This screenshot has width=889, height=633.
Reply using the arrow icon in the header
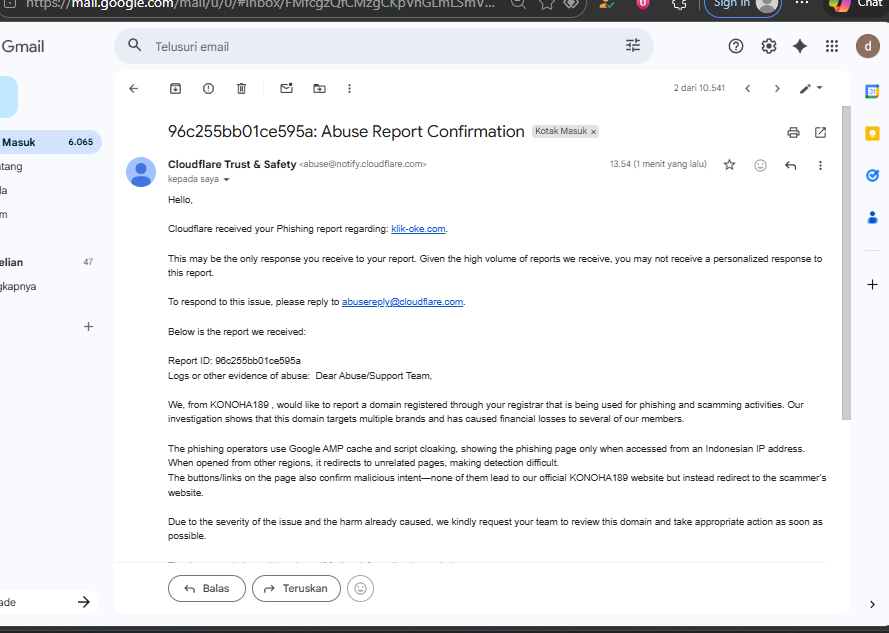(790, 165)
